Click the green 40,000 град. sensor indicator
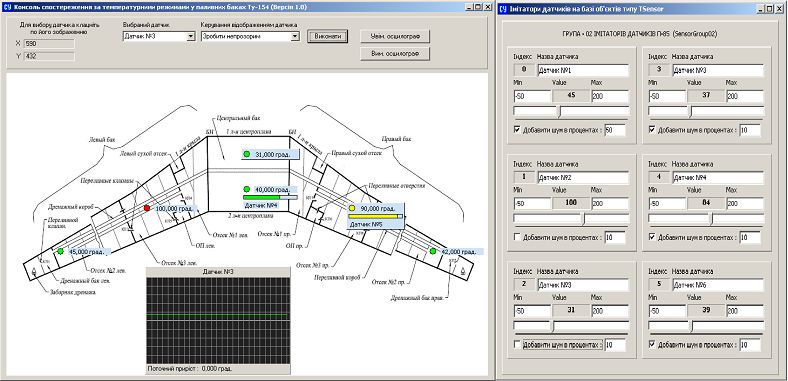Screen dimensions: 788x381 pos(246,189)
